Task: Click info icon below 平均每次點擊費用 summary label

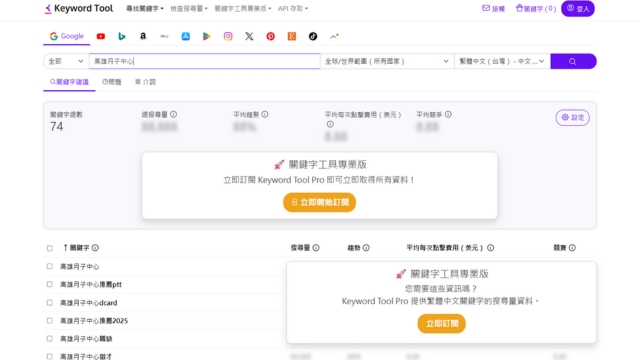Action: tap(330, 124)
